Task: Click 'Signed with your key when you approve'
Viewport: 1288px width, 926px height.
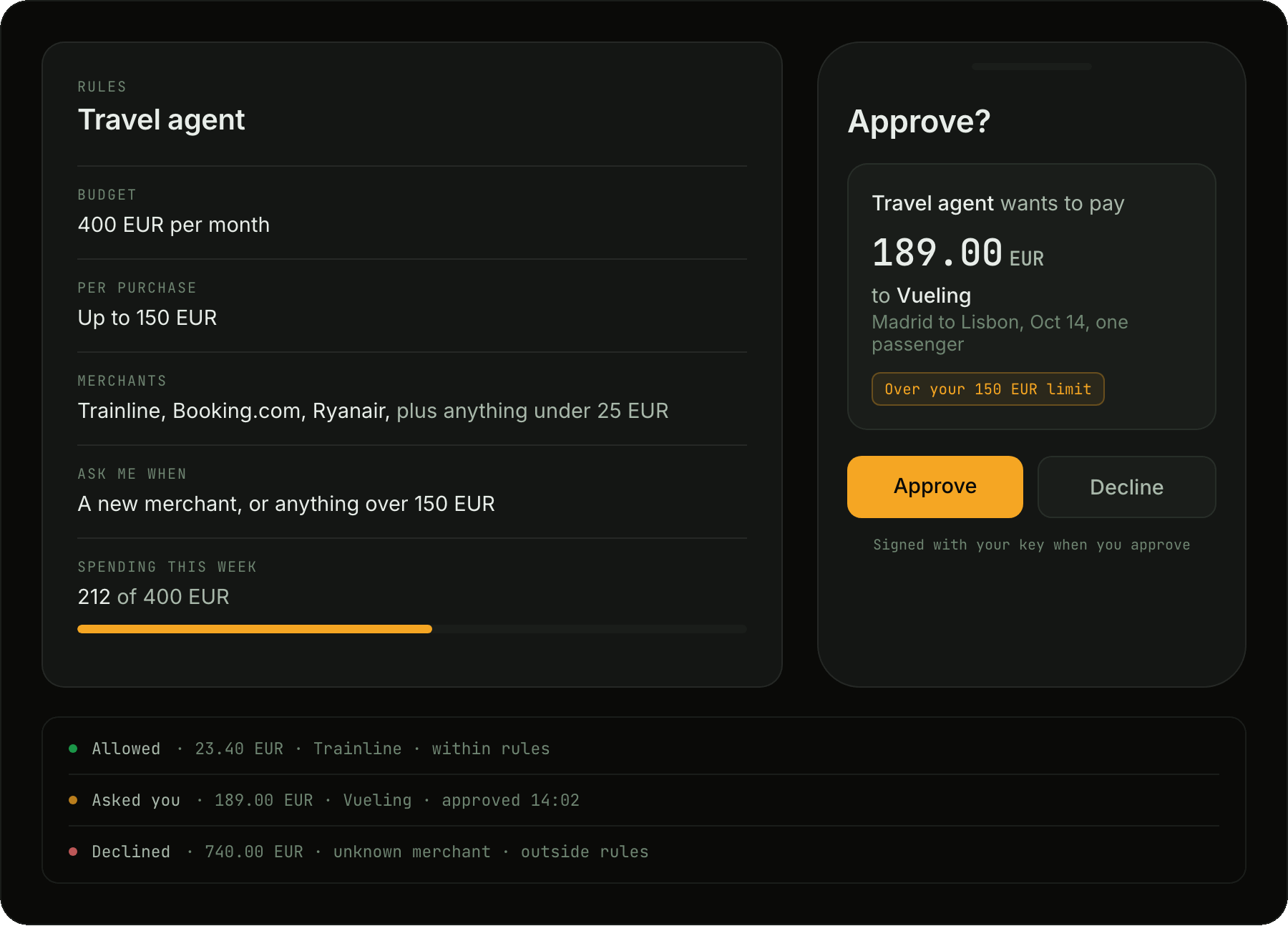Action: pyautogui.click(x=1031, y=545)
